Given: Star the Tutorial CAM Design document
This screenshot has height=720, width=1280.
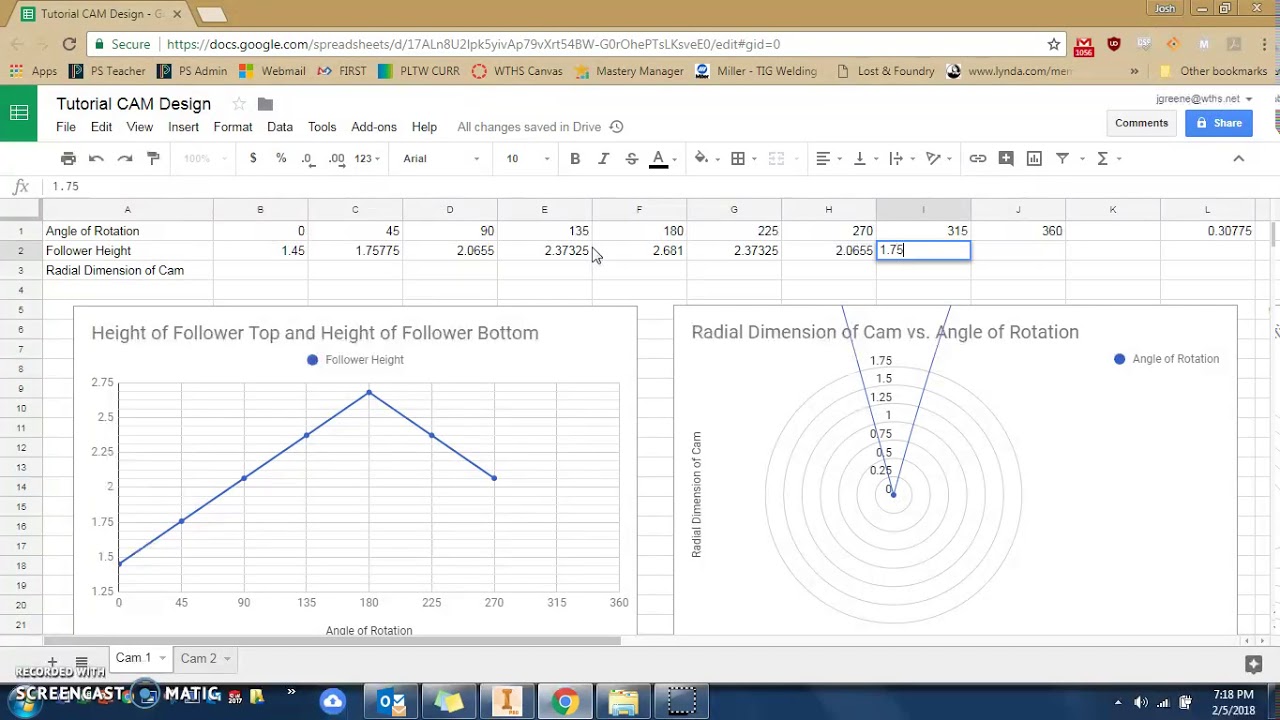Looking at the screenshot, I should [239, 104].
